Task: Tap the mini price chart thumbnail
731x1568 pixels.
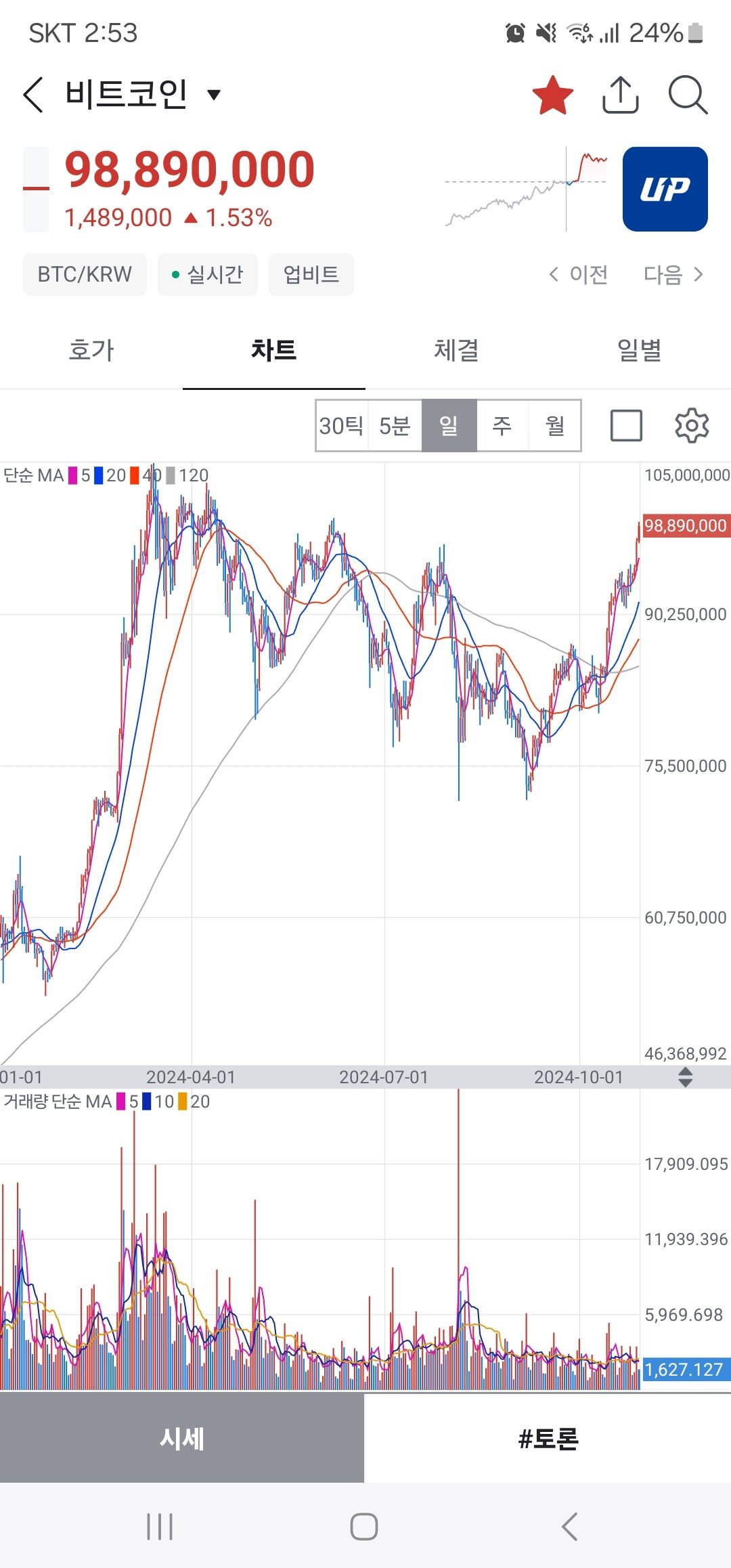Action: point(527,189)
